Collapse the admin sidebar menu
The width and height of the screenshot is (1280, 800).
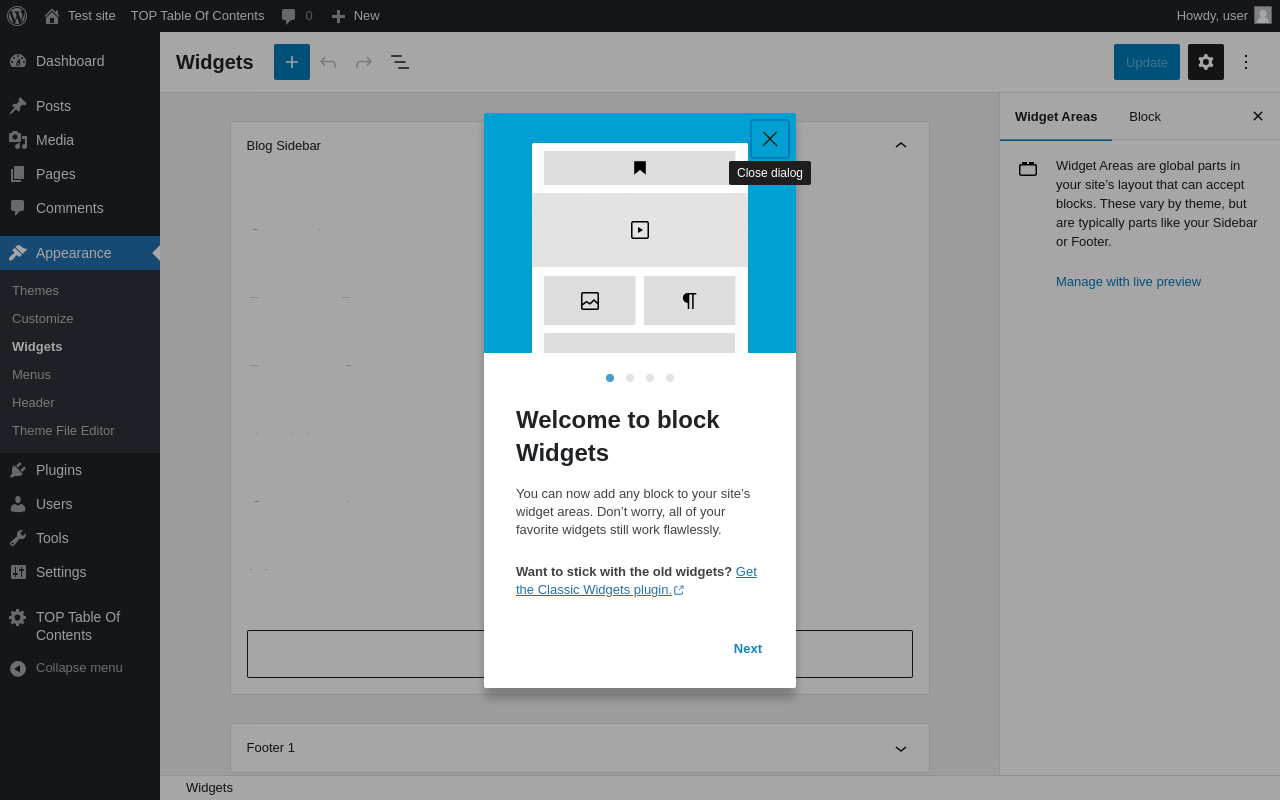tap(80, 668)
